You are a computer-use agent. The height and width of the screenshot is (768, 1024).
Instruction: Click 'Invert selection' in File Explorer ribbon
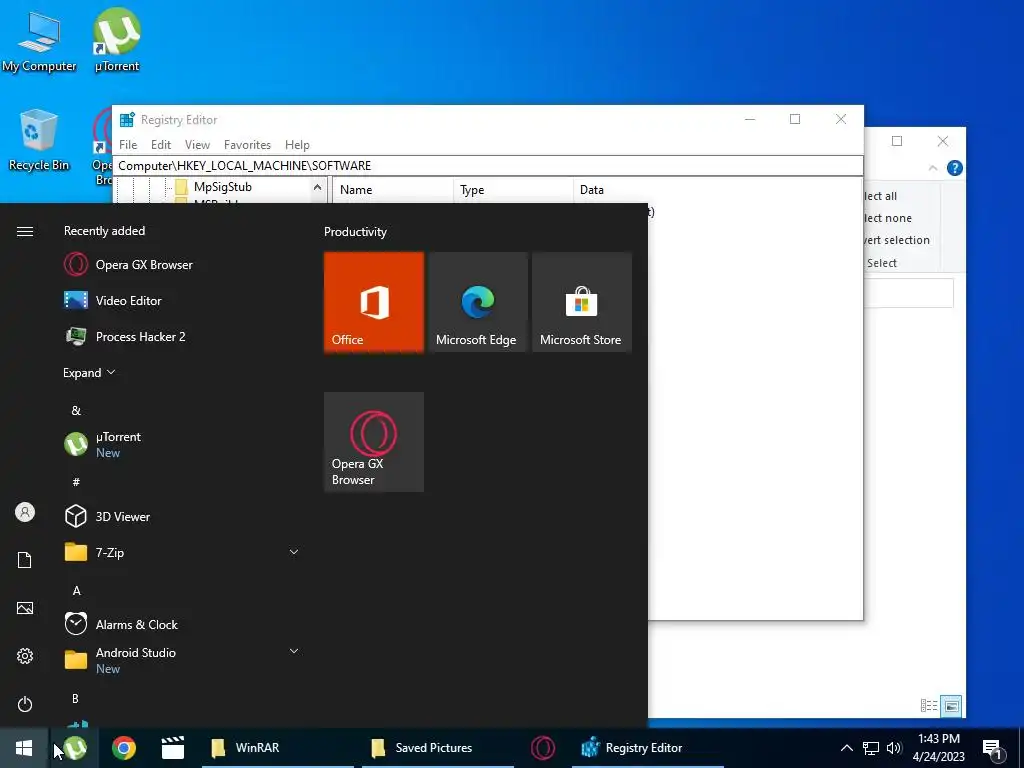[x=896, y=240]
